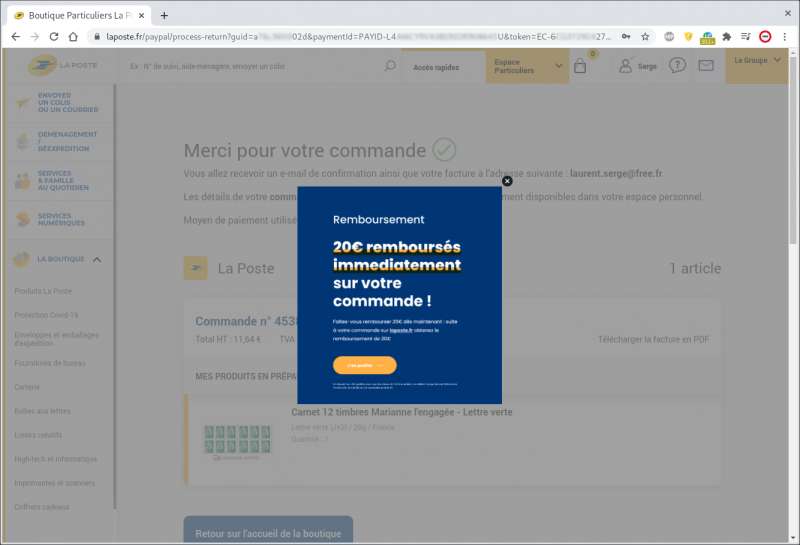The image size is (800, 545).
Task: Open the puzzle piece extensions menu
Action: click(x=727, y=37)
